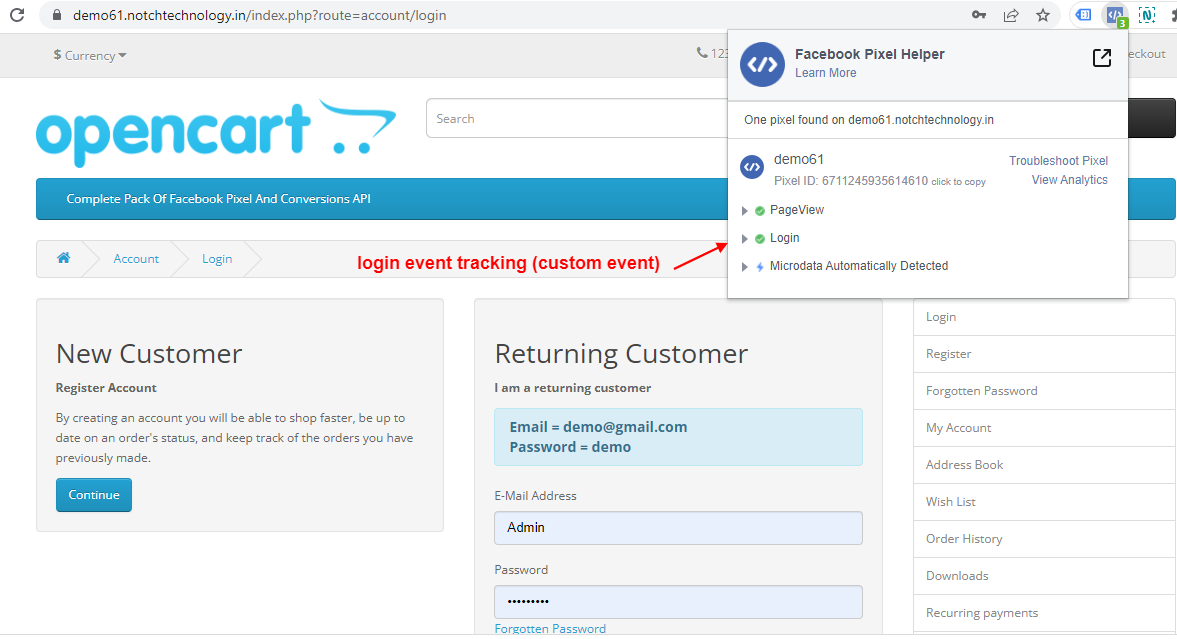Image resolution: width=1177 pixels, height=639 pixels.
Task: Open Forgotten Password in the sidebar
Action: click(x=1044, y=390)
